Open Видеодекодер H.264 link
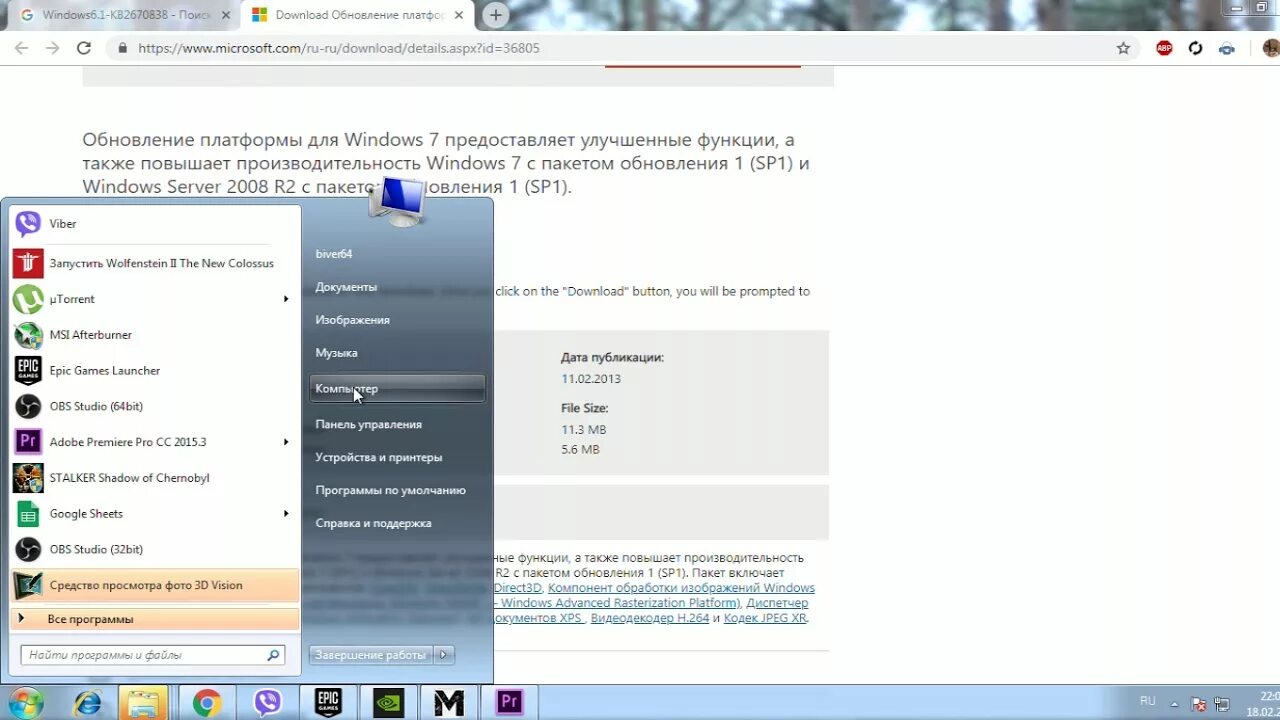The image size is (1280, 720). pos(649,618)
